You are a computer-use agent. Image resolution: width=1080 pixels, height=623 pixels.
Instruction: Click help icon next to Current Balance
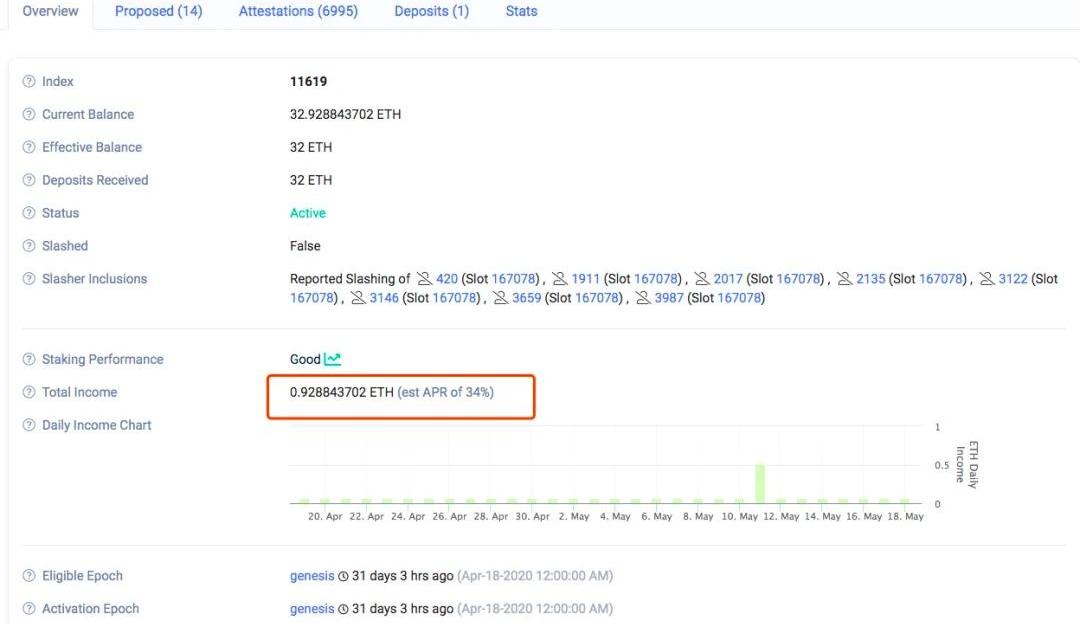[x=29, y=114]
